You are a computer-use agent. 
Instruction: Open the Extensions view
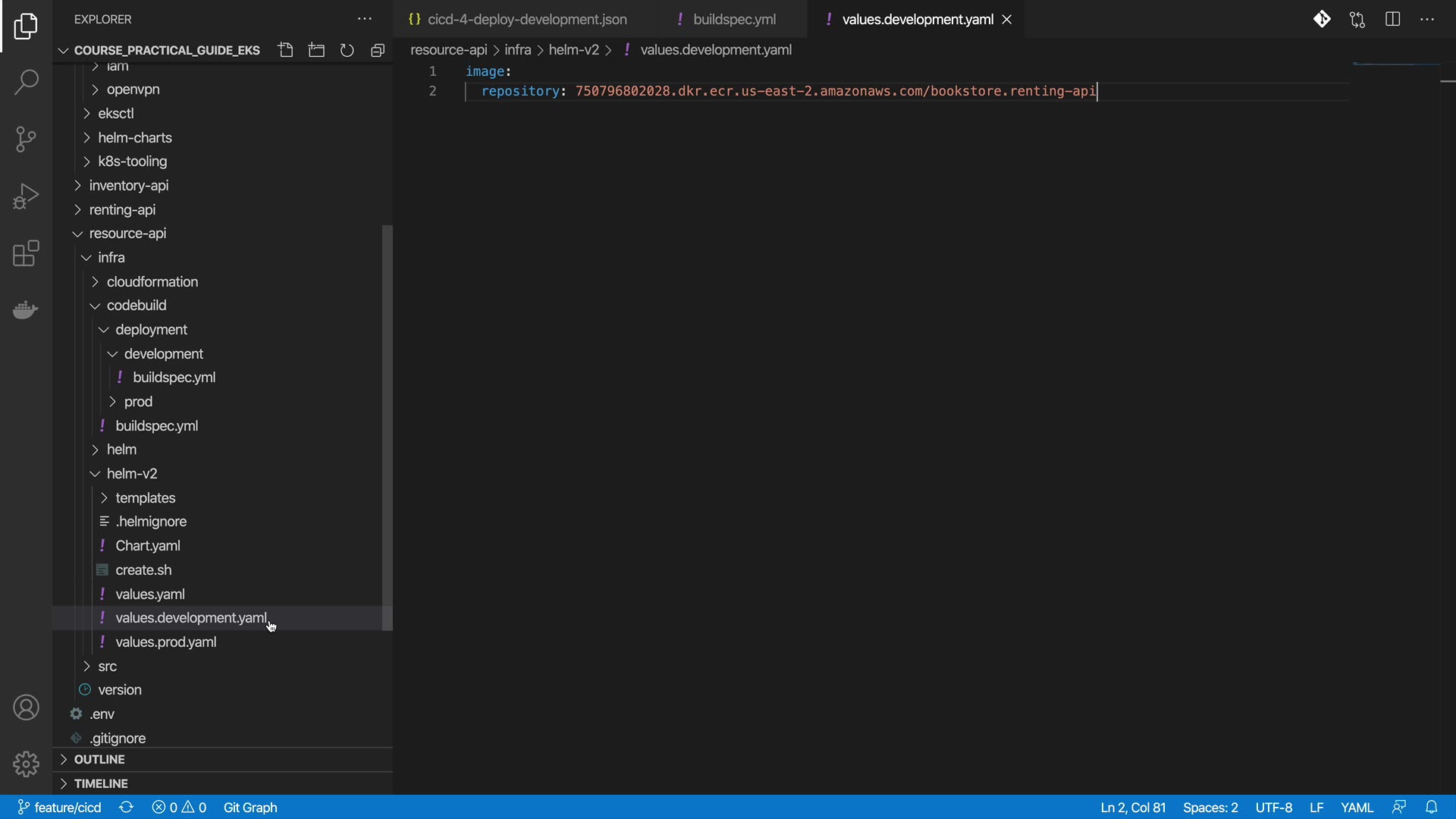26,253
